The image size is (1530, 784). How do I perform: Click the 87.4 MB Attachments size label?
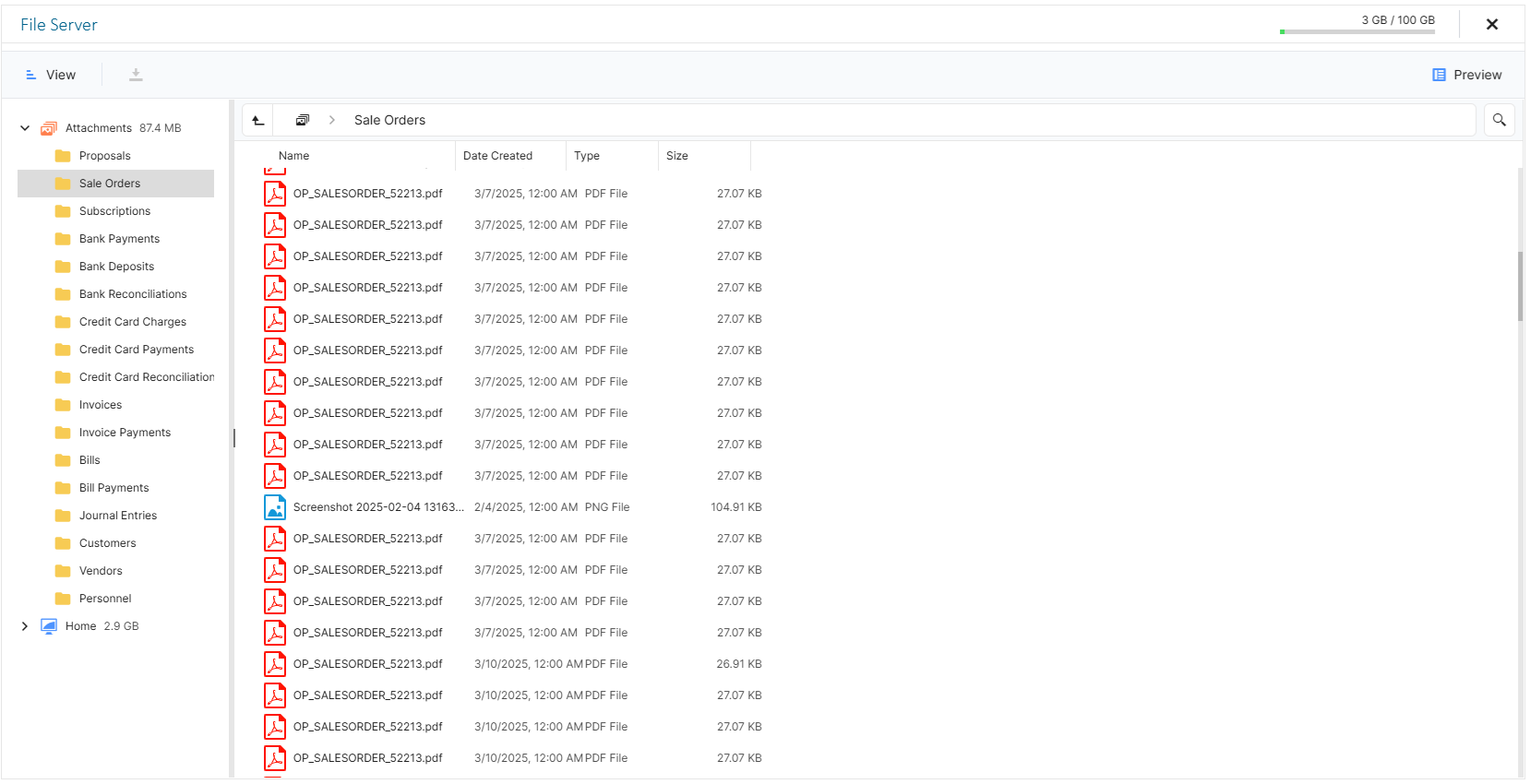tap(161, 128)
